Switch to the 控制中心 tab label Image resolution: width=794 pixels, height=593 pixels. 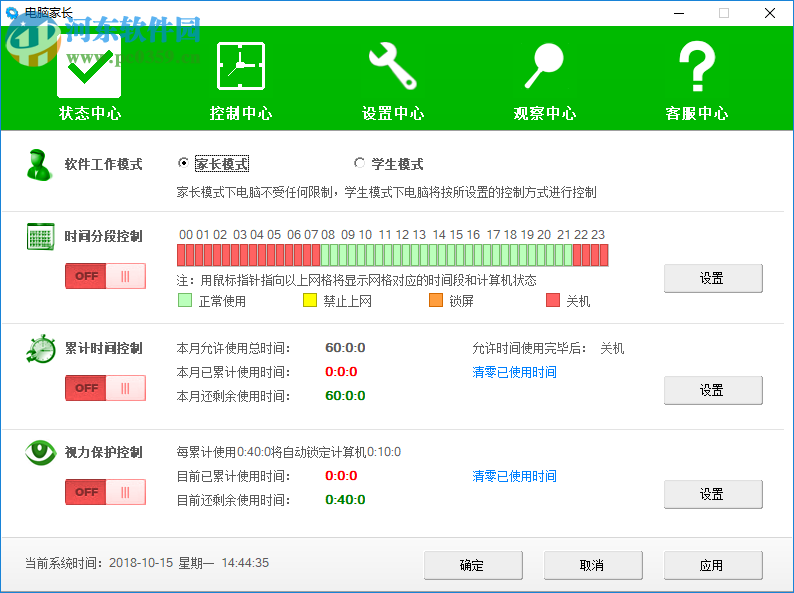(x=241, y=113)
